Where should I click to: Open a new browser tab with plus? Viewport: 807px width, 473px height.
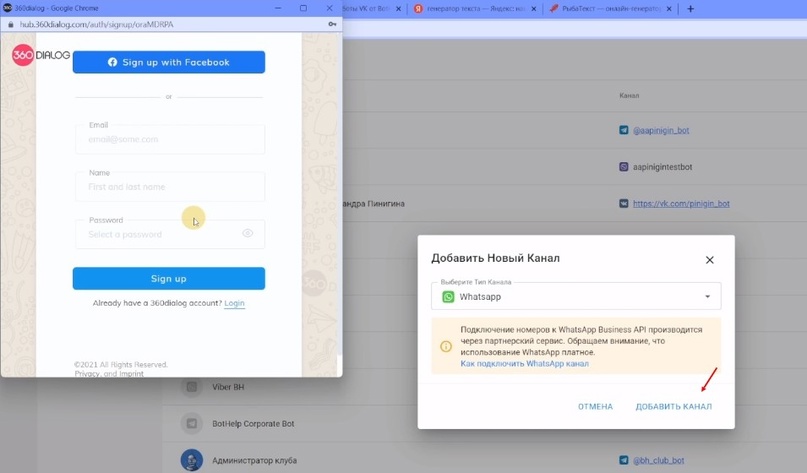(x=690, y=9)
